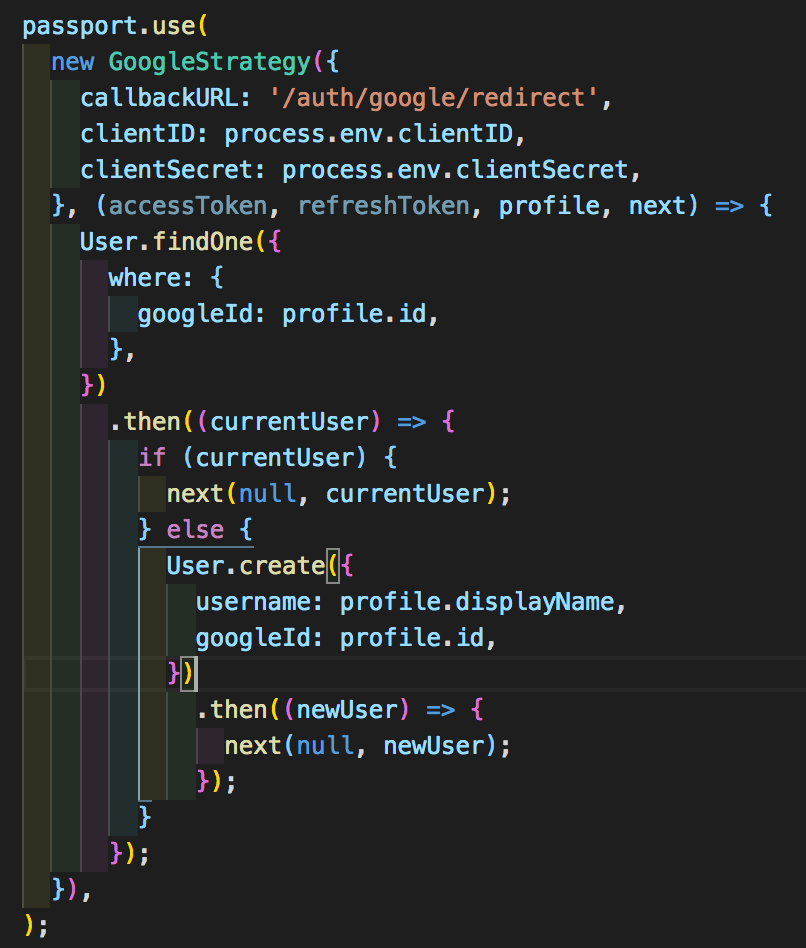Click the "accessToken" parameter

[x=188, y=206]
